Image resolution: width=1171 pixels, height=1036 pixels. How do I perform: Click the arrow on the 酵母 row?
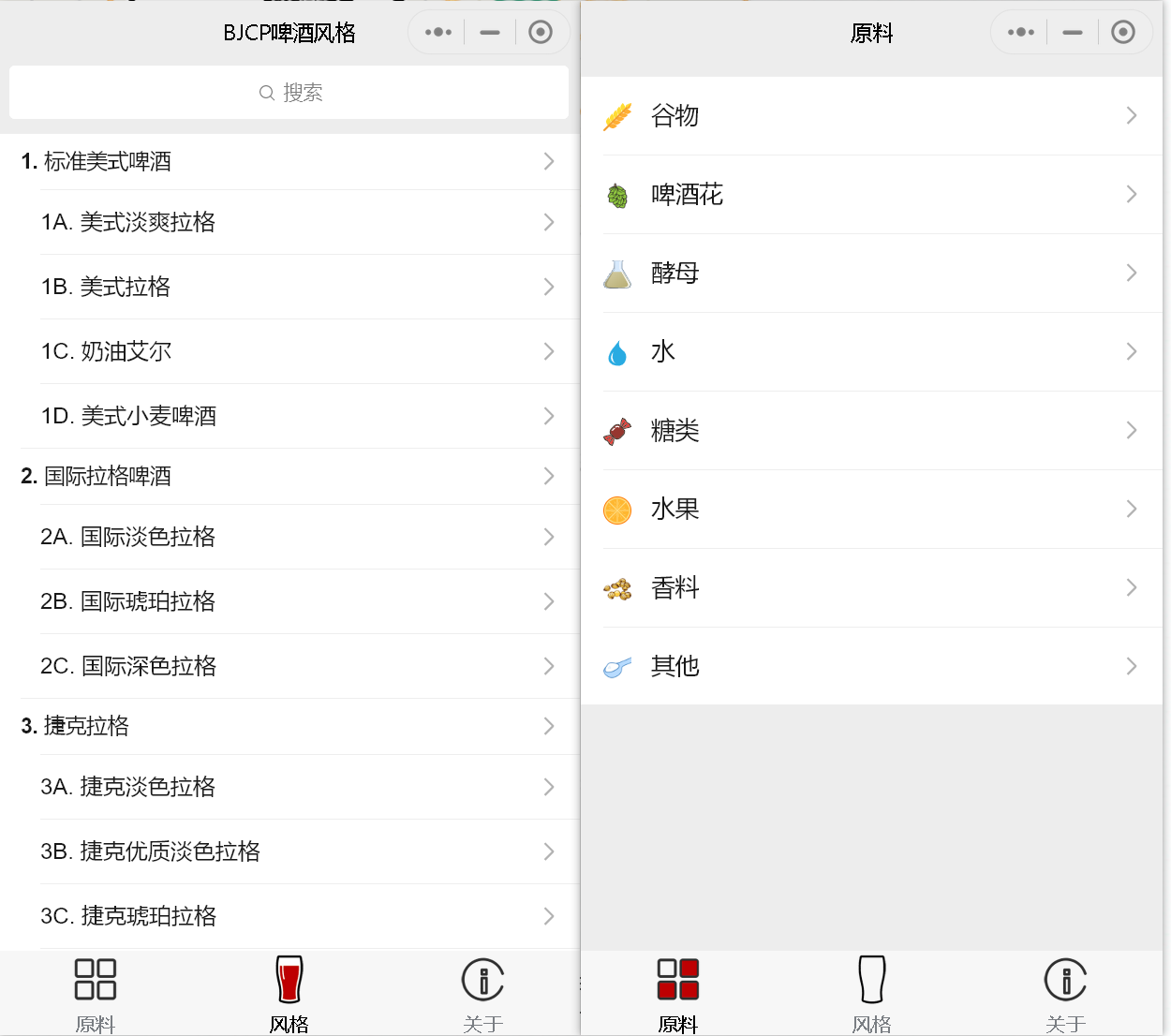click(x=1132, y=273)
